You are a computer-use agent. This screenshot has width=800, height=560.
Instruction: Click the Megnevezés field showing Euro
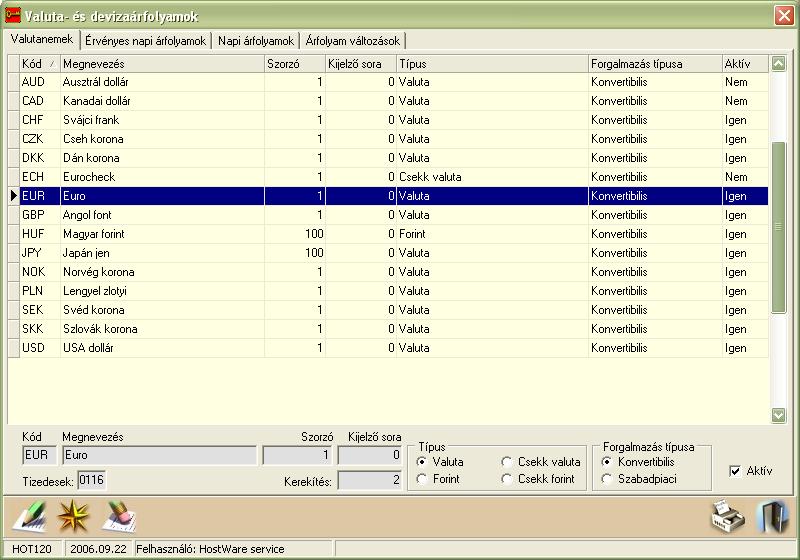[x=159, y=455]
